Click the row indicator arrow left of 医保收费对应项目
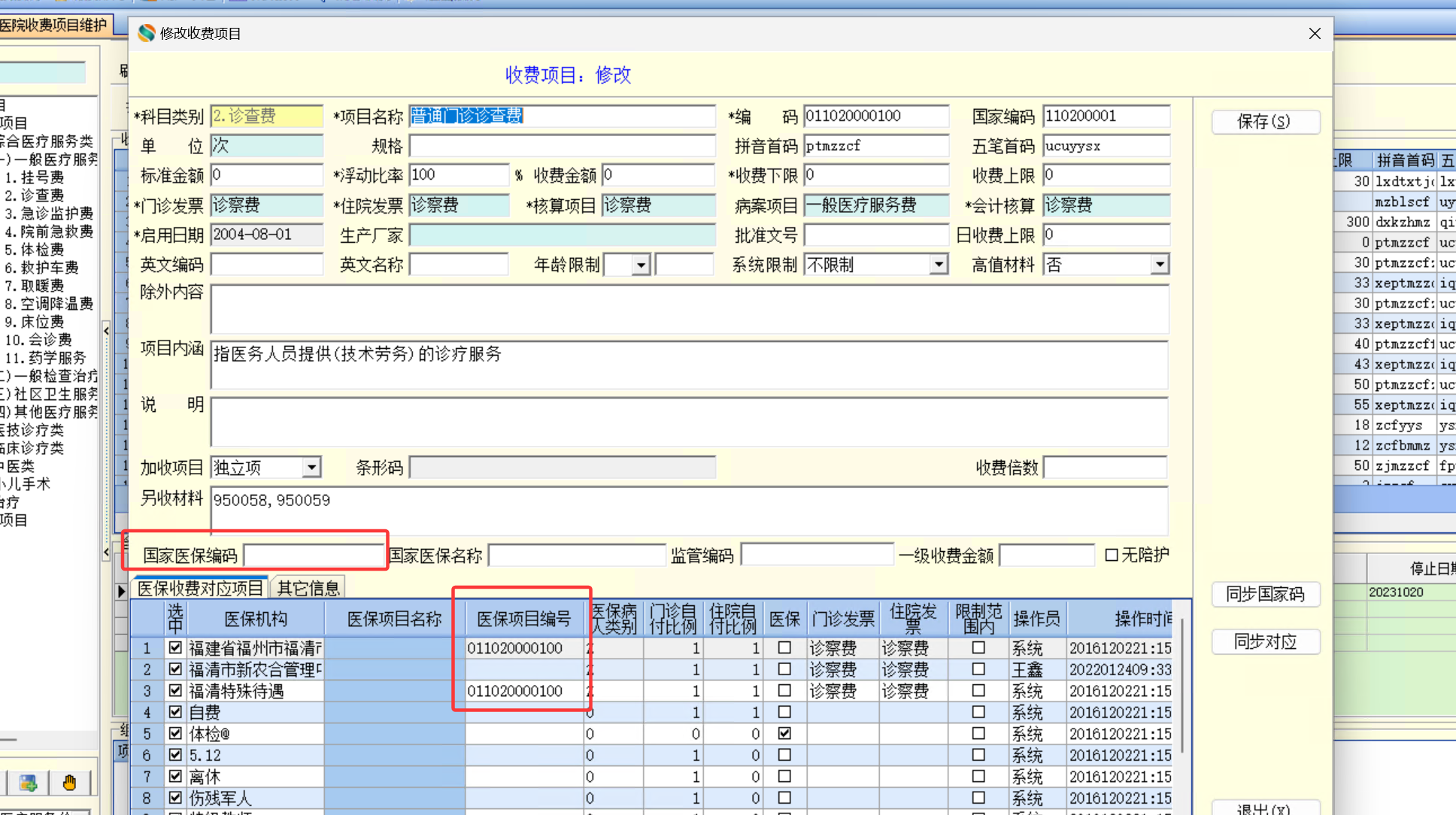Screen dimensions: 1456x815 [x=121, y=591]
